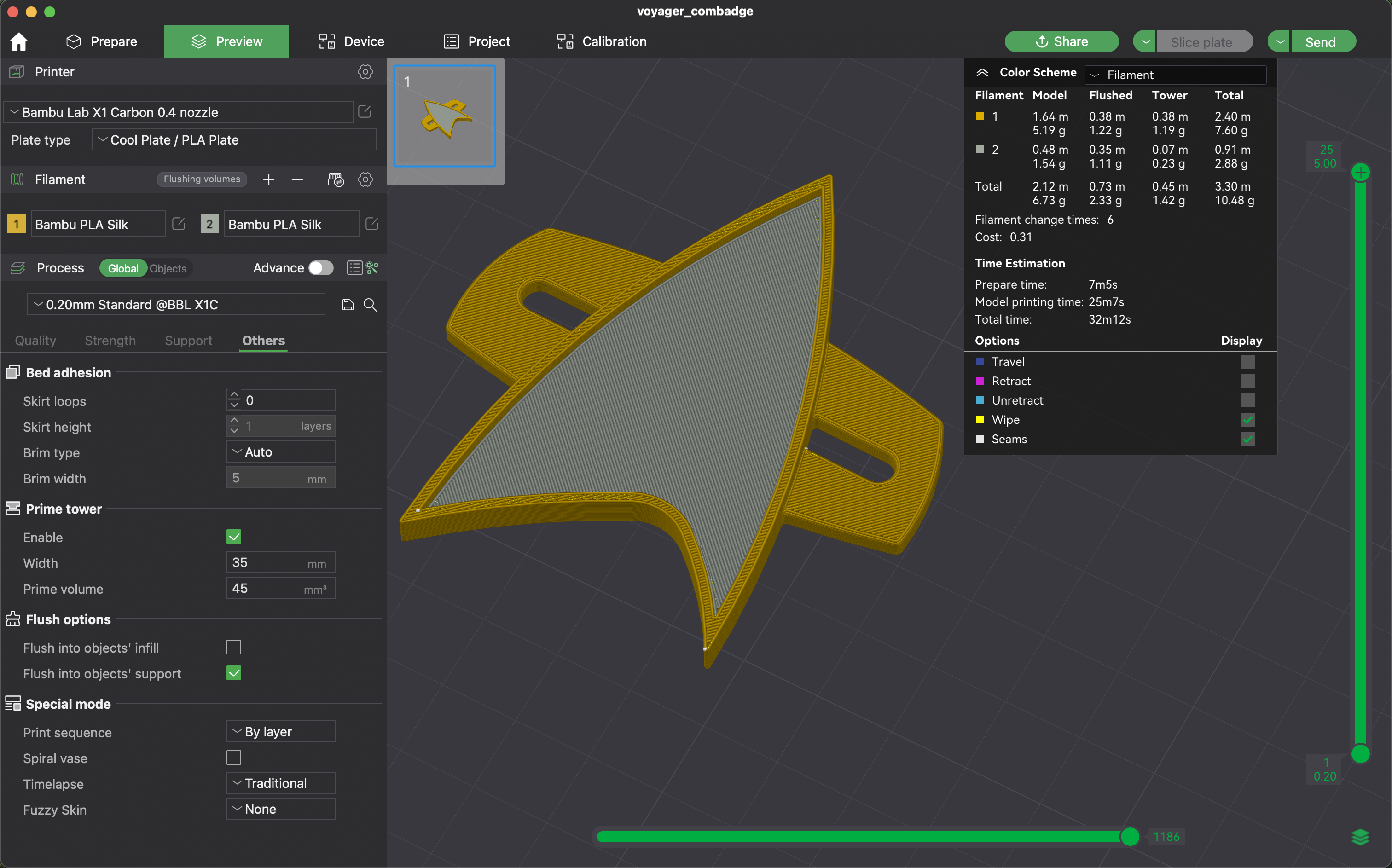The image size is (1392, 868).
Task: Open the printer preset dropdown
Action: click(179, 112)
